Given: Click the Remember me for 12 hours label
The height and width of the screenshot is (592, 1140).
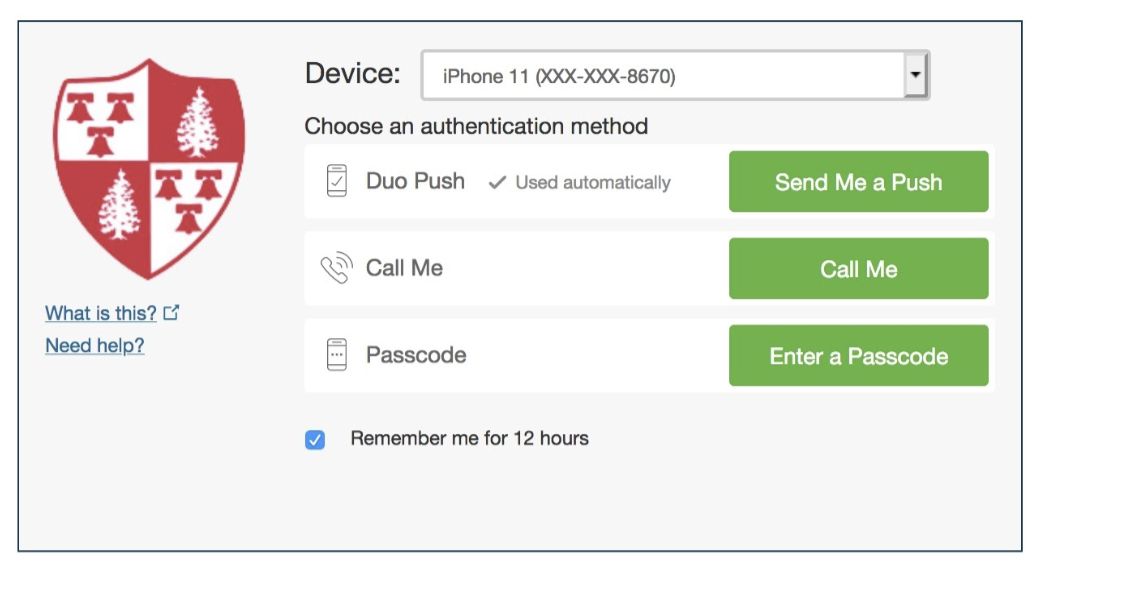Looking at the screenshot, I should (x=469, y=438).
